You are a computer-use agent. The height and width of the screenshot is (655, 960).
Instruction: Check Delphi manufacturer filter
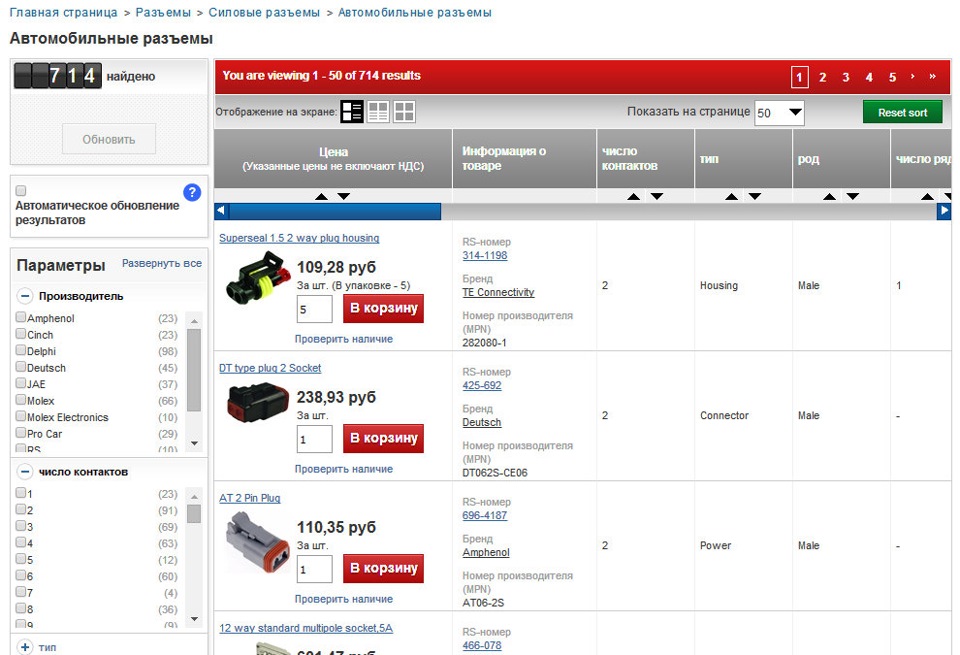click(21, 350)
